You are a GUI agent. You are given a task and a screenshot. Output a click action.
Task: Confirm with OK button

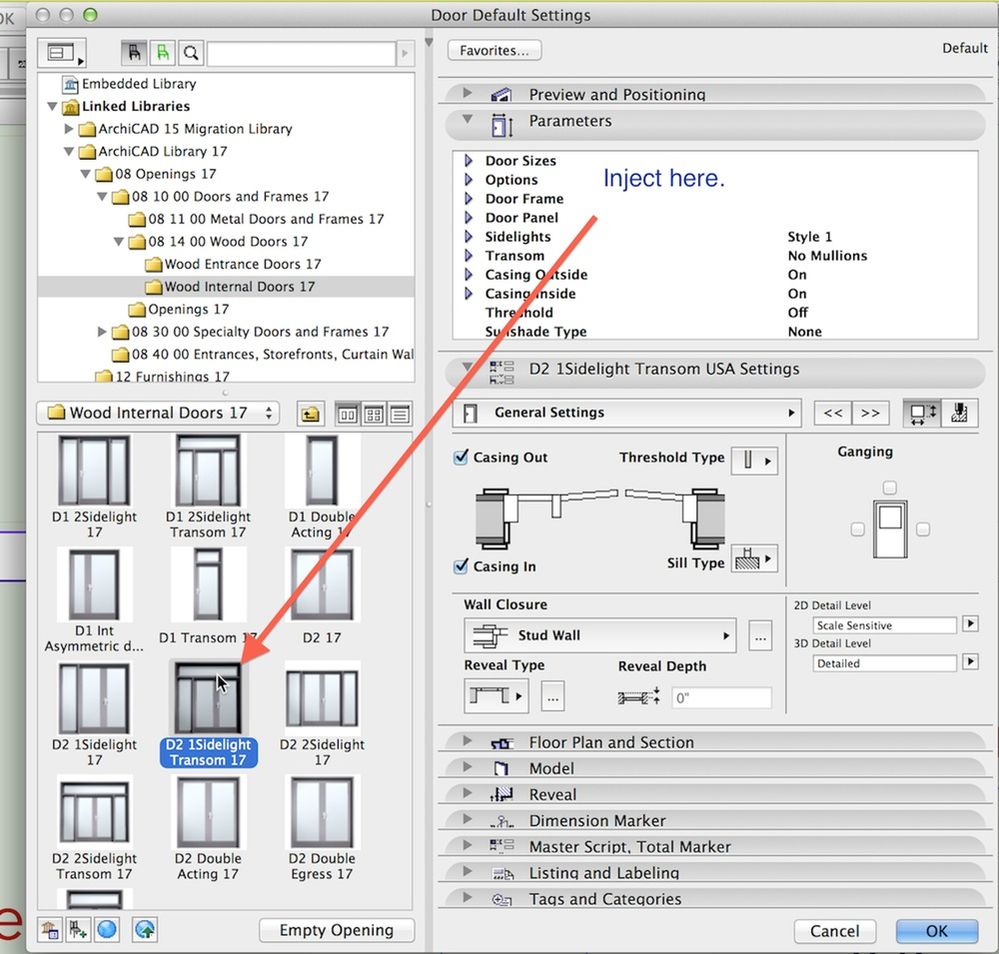point(937,931)
